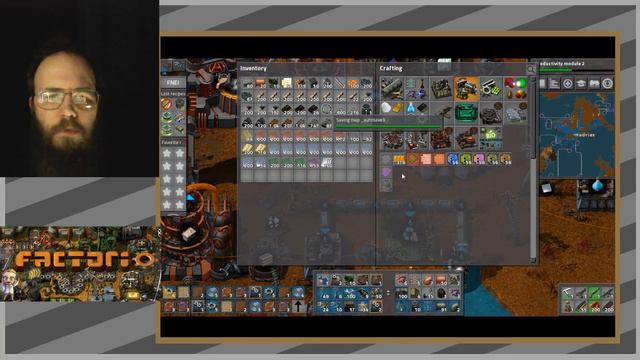This screenshot has height=360, width=640.
Task: Select the fifth crafting tab with green circuit
Action: pyautogui.click(x=491, y=89)
